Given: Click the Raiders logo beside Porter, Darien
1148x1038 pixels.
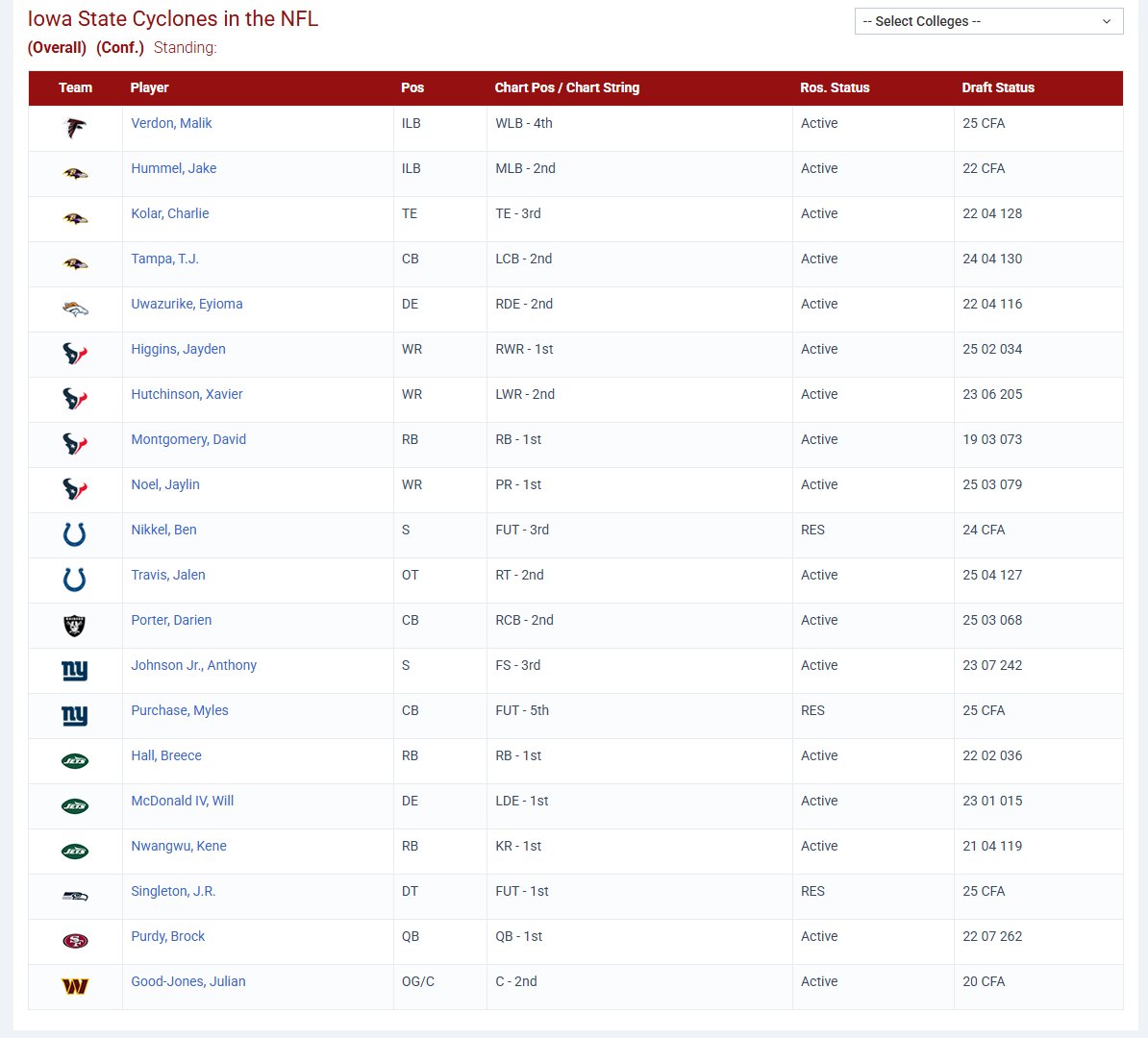Looking at the screenshot, I should coord(75,625).
